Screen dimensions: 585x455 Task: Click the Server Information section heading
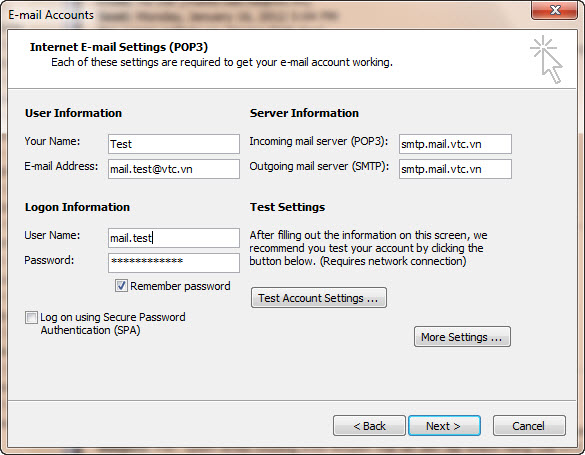click(304, 113)
